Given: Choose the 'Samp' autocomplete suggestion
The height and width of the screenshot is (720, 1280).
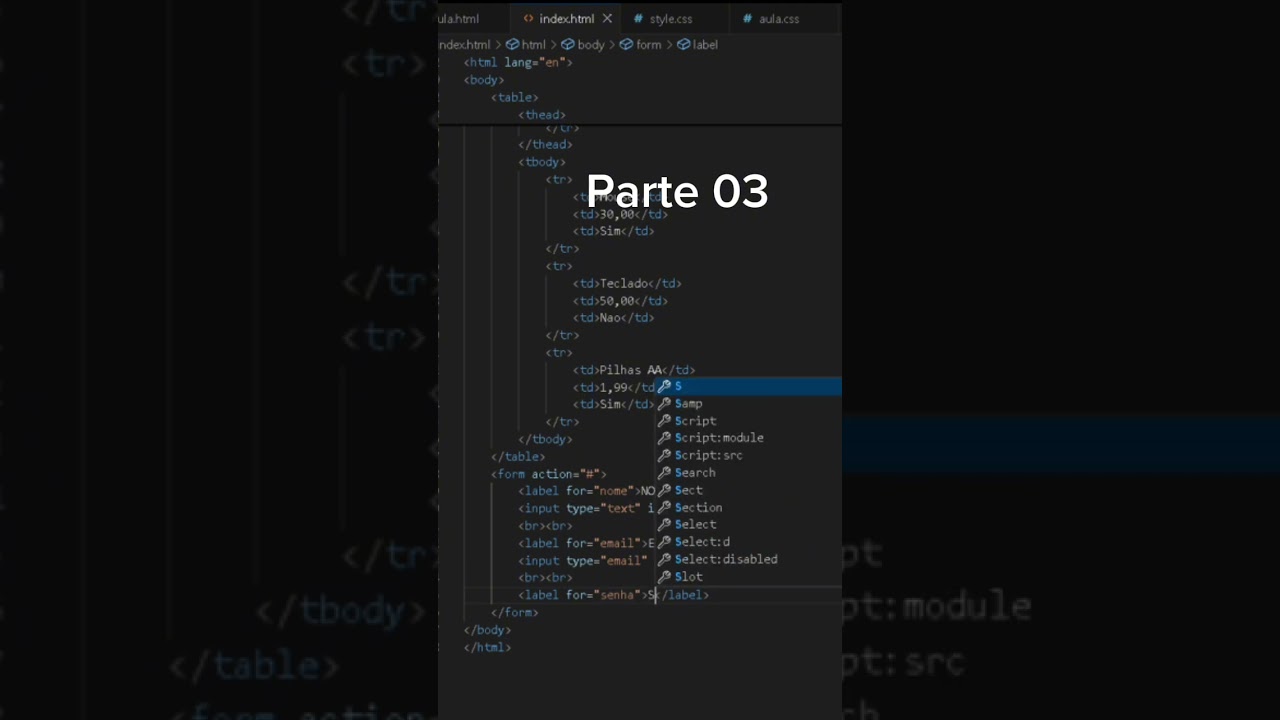Looking at the screenshot, I should click(x=748, y=404).
